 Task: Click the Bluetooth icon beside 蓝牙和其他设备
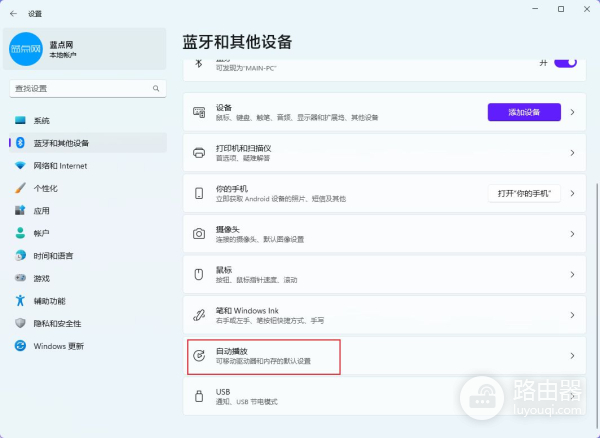coord(20,143)
